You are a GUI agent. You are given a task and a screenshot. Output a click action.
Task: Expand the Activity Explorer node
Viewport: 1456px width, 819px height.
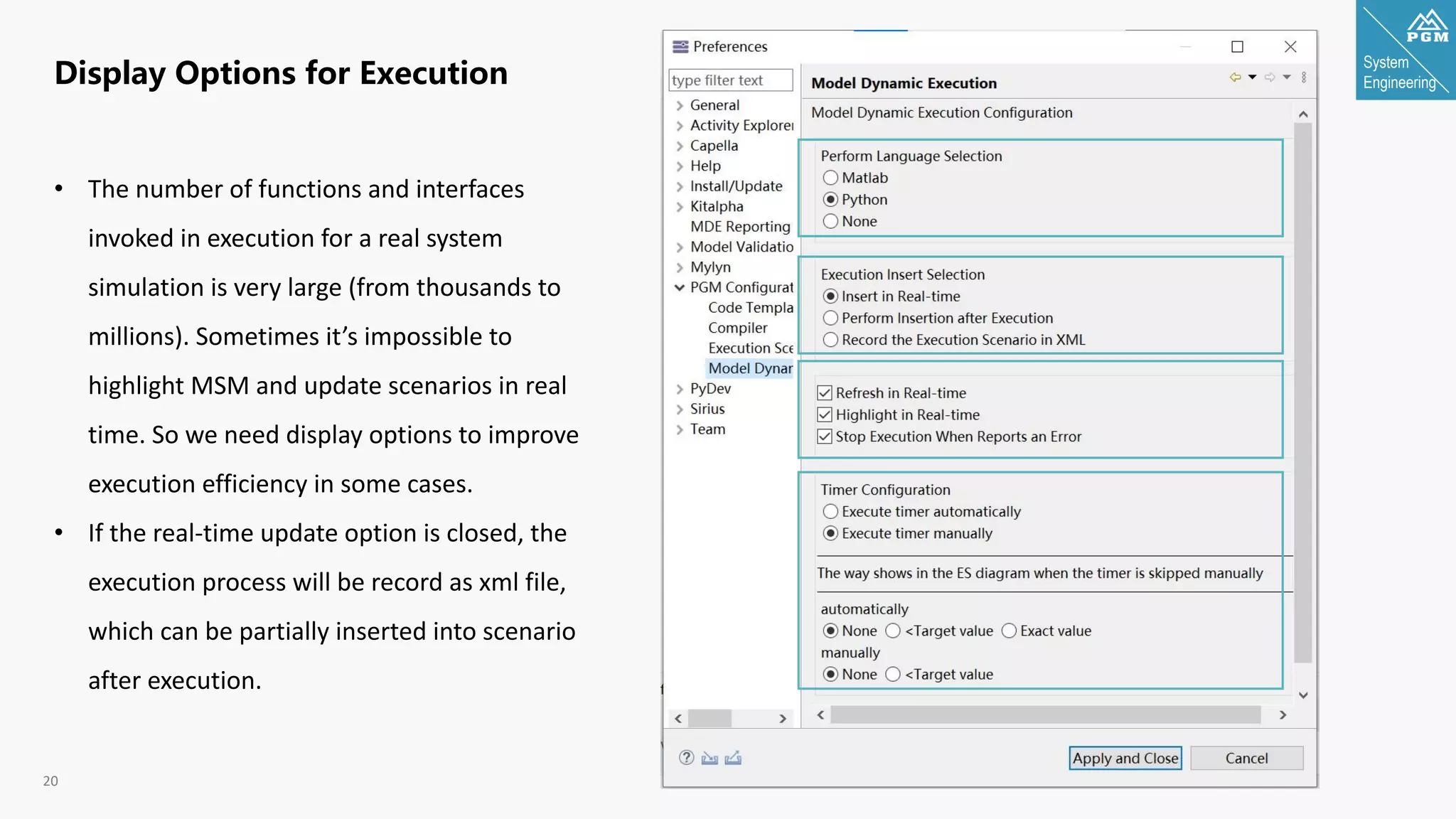[x=680, y=126]
